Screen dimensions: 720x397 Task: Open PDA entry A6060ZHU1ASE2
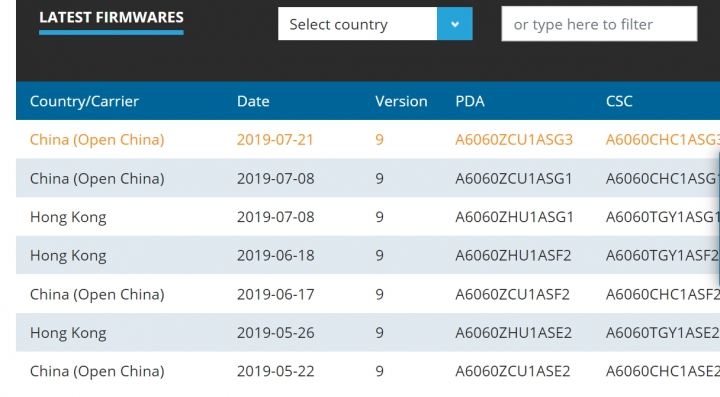coord(513,332)
